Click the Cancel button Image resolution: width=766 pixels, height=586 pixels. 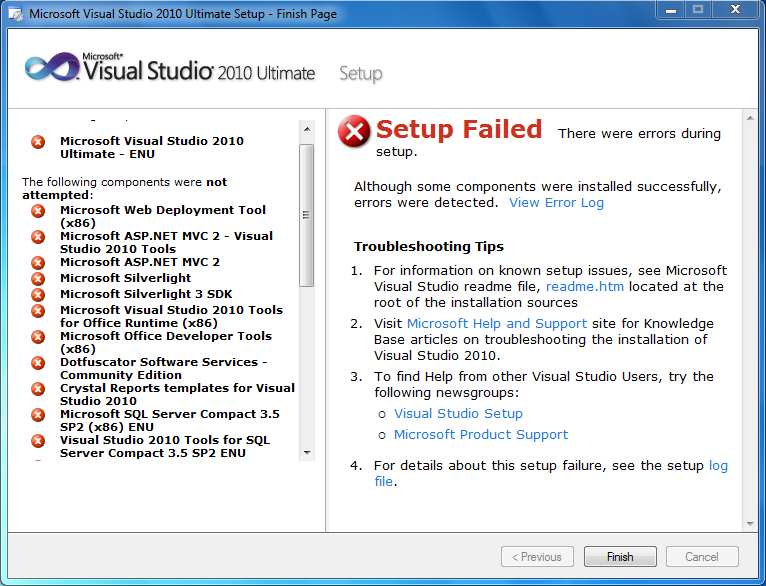coord(702,557)
